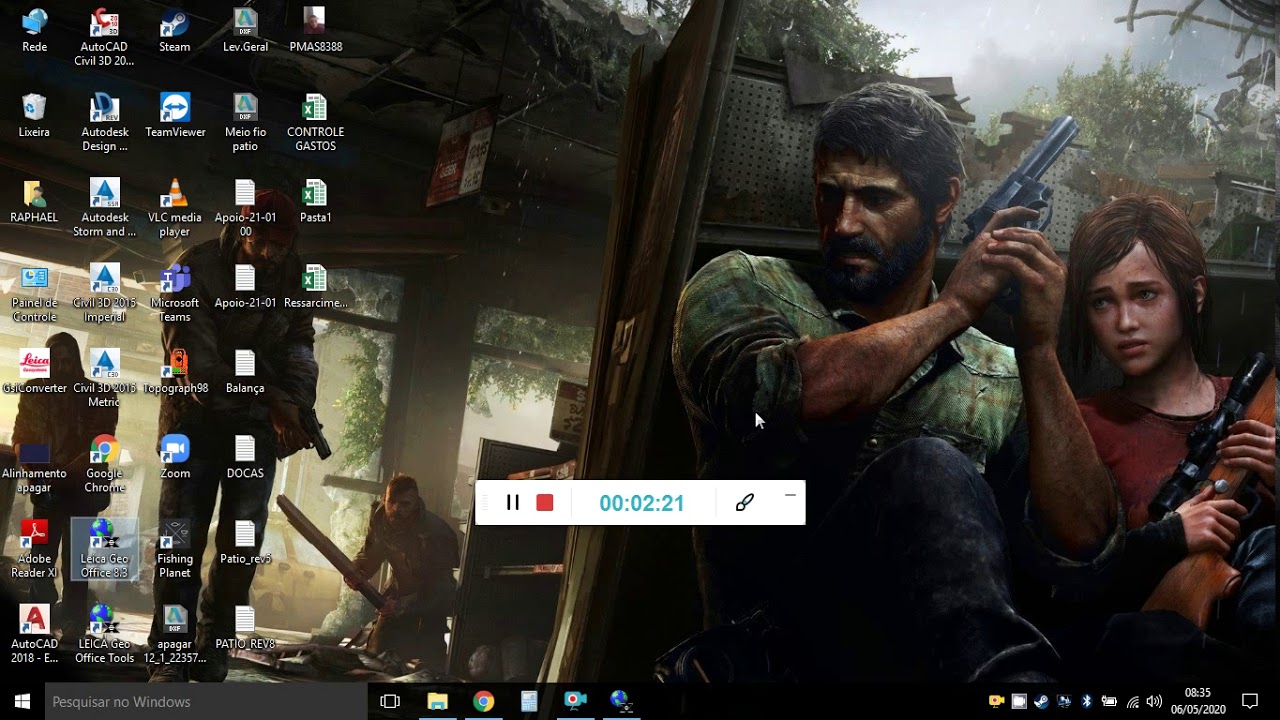1280x720 pixels.
Task: Open the DOCAS text file
Action: [x=245, y=457]
